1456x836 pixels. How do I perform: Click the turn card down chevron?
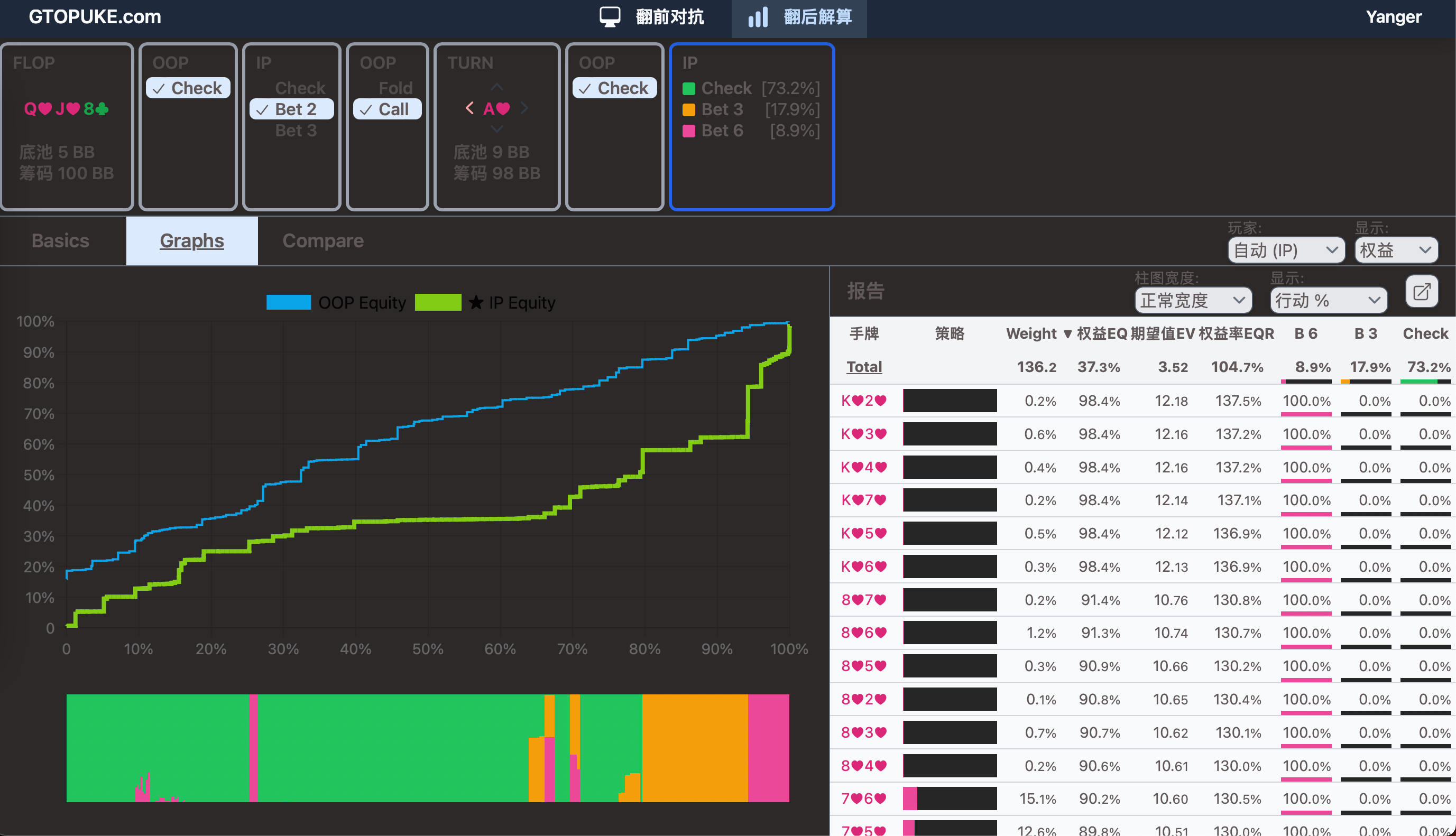click(497, 128)
